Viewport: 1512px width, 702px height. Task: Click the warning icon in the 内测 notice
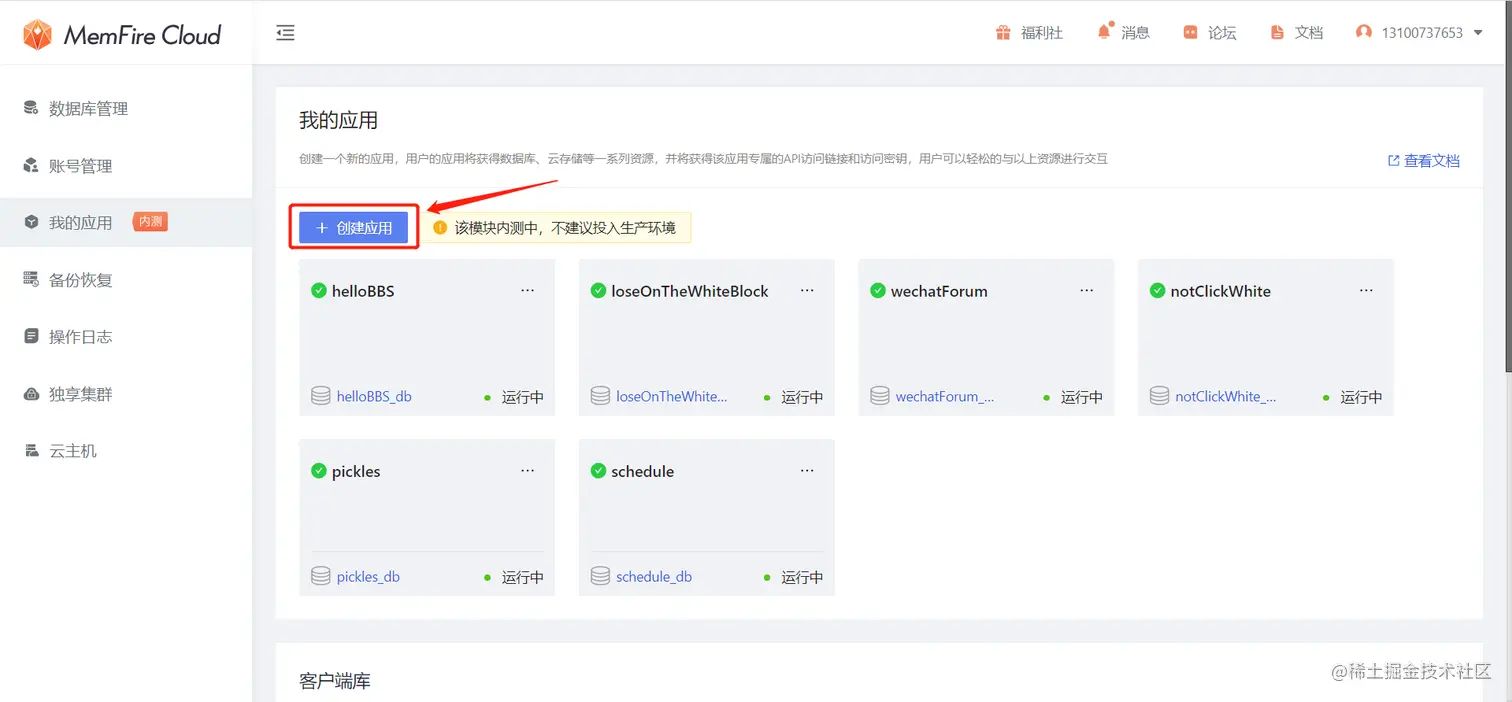tap(440, 228)
